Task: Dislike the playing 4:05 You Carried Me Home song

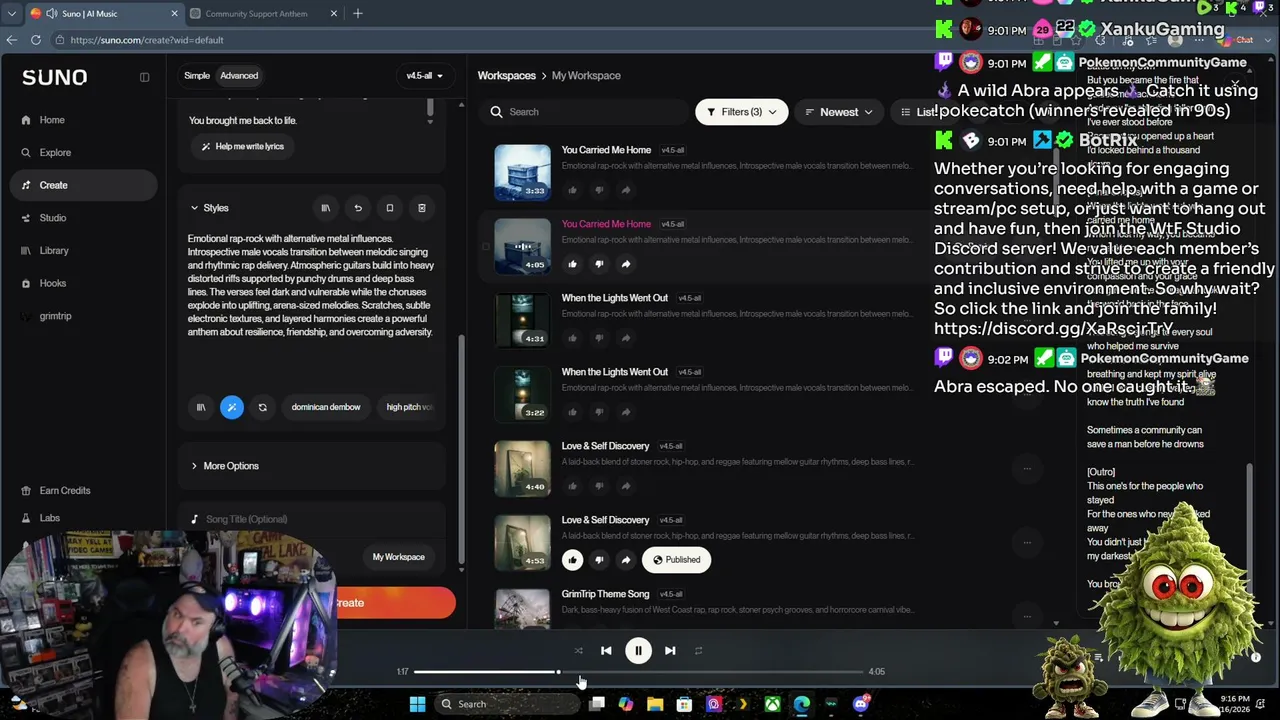Action: [599, 264]
